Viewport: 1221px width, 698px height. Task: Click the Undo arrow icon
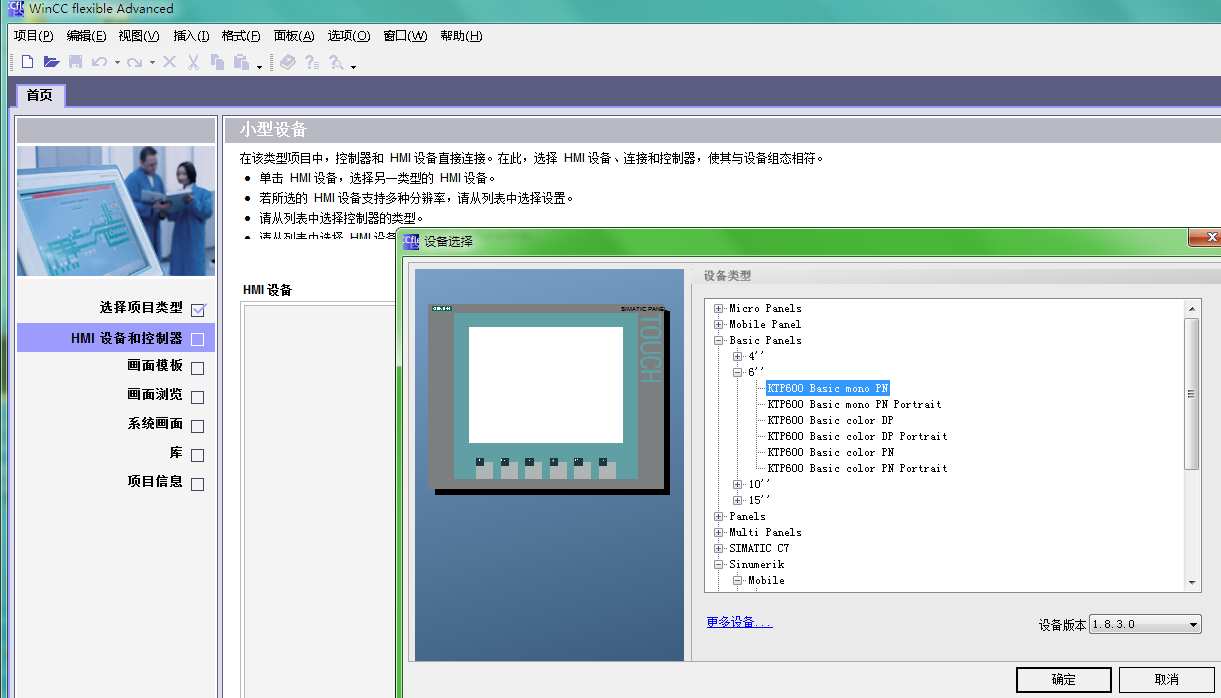tap(99, 62)
